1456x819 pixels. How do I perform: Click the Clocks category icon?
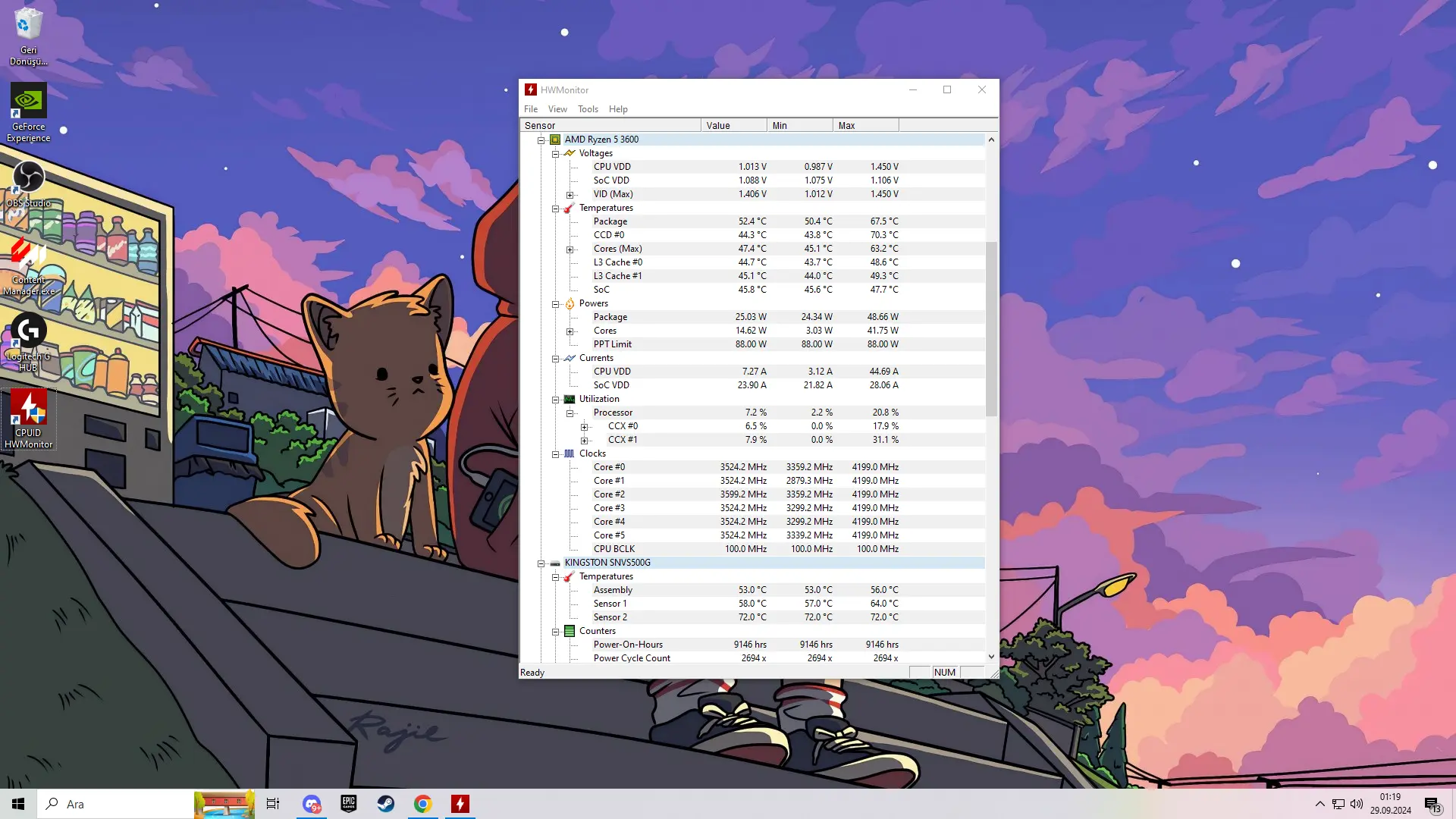pyautogui.click(x=570, y=453)
